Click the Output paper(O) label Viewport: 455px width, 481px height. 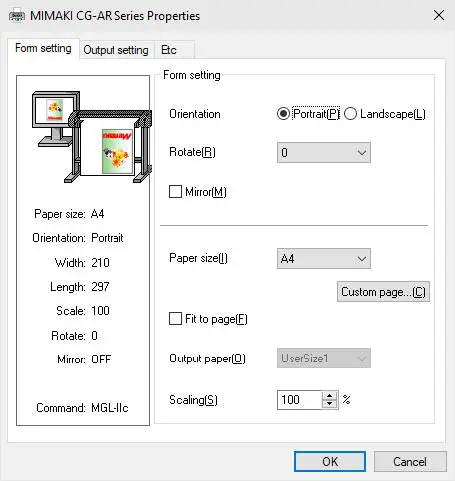(x=207, y=358)
